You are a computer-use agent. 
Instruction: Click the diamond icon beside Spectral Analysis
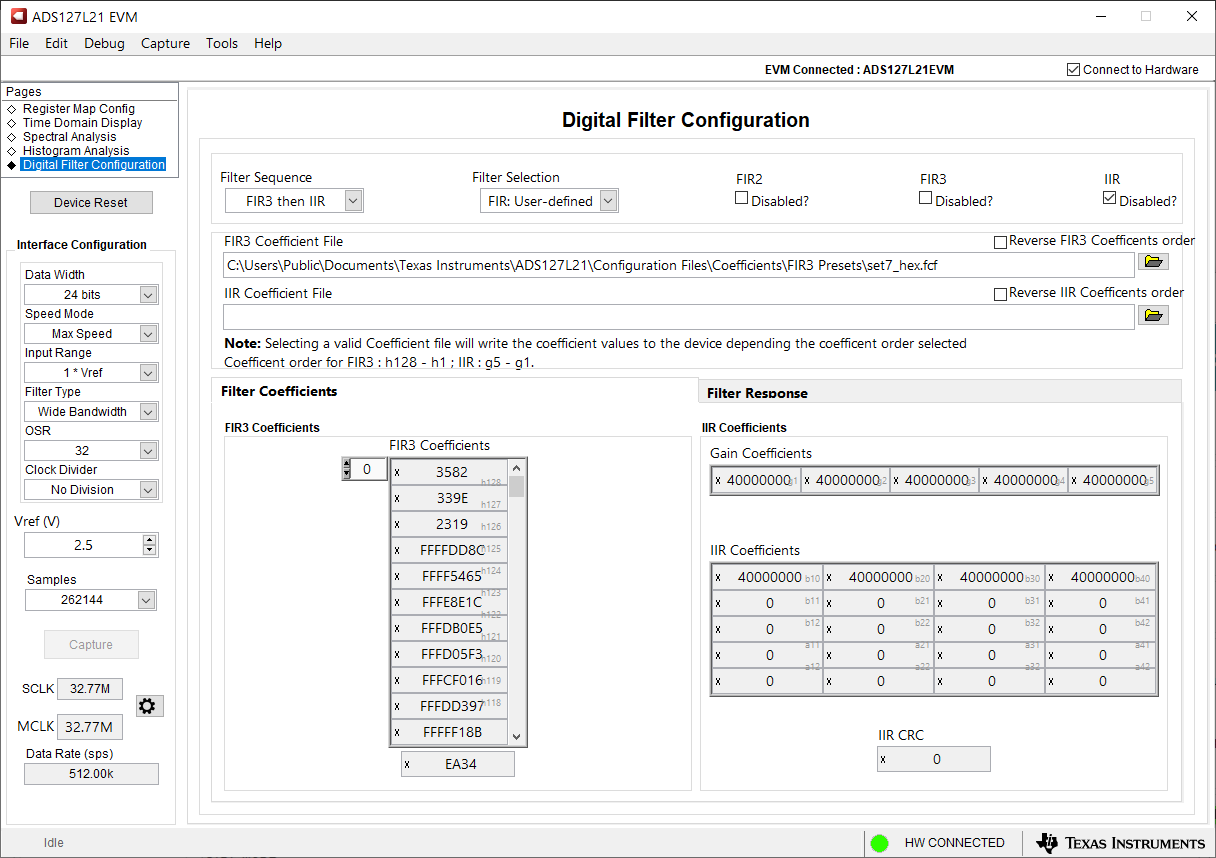11,137
